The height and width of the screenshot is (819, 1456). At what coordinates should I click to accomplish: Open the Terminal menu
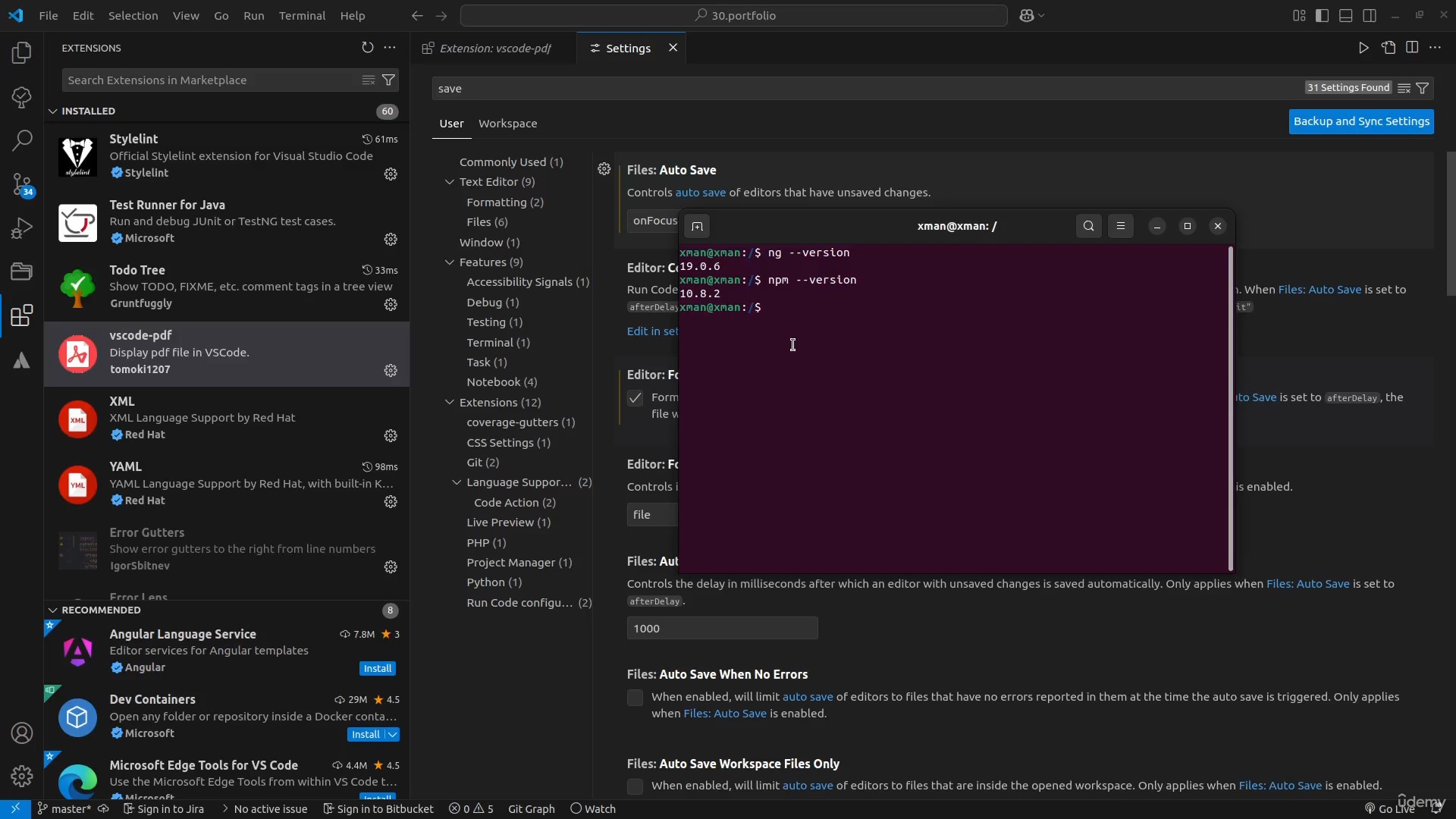(302, 15)
